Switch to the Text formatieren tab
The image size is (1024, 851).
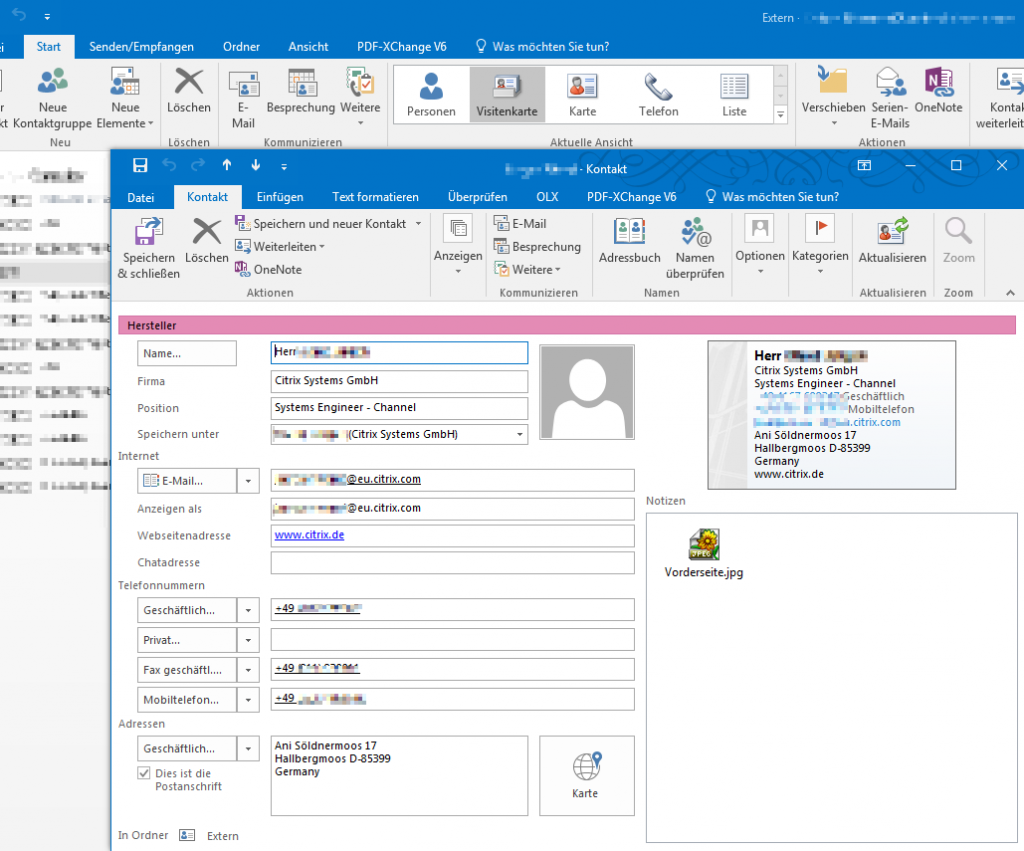(x=376, y=197)
